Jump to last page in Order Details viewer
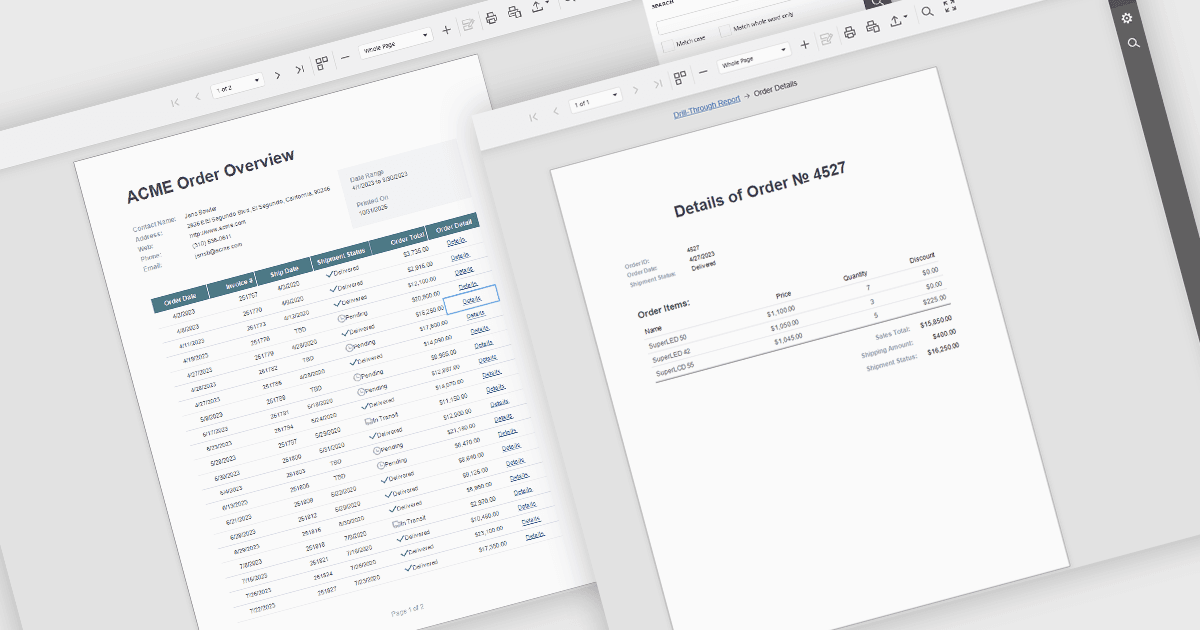Image resolution: width=1200 pixels, height=630 pixels. tap(657, 83)
